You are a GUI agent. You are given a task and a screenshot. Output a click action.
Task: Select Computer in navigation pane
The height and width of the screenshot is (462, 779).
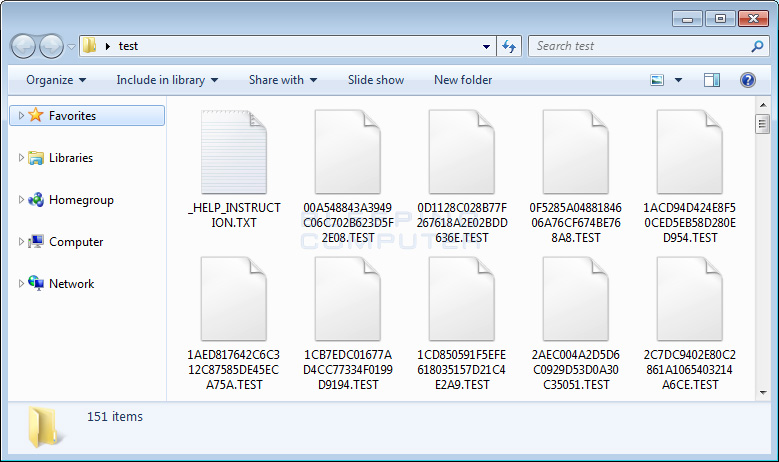(76, 242)
